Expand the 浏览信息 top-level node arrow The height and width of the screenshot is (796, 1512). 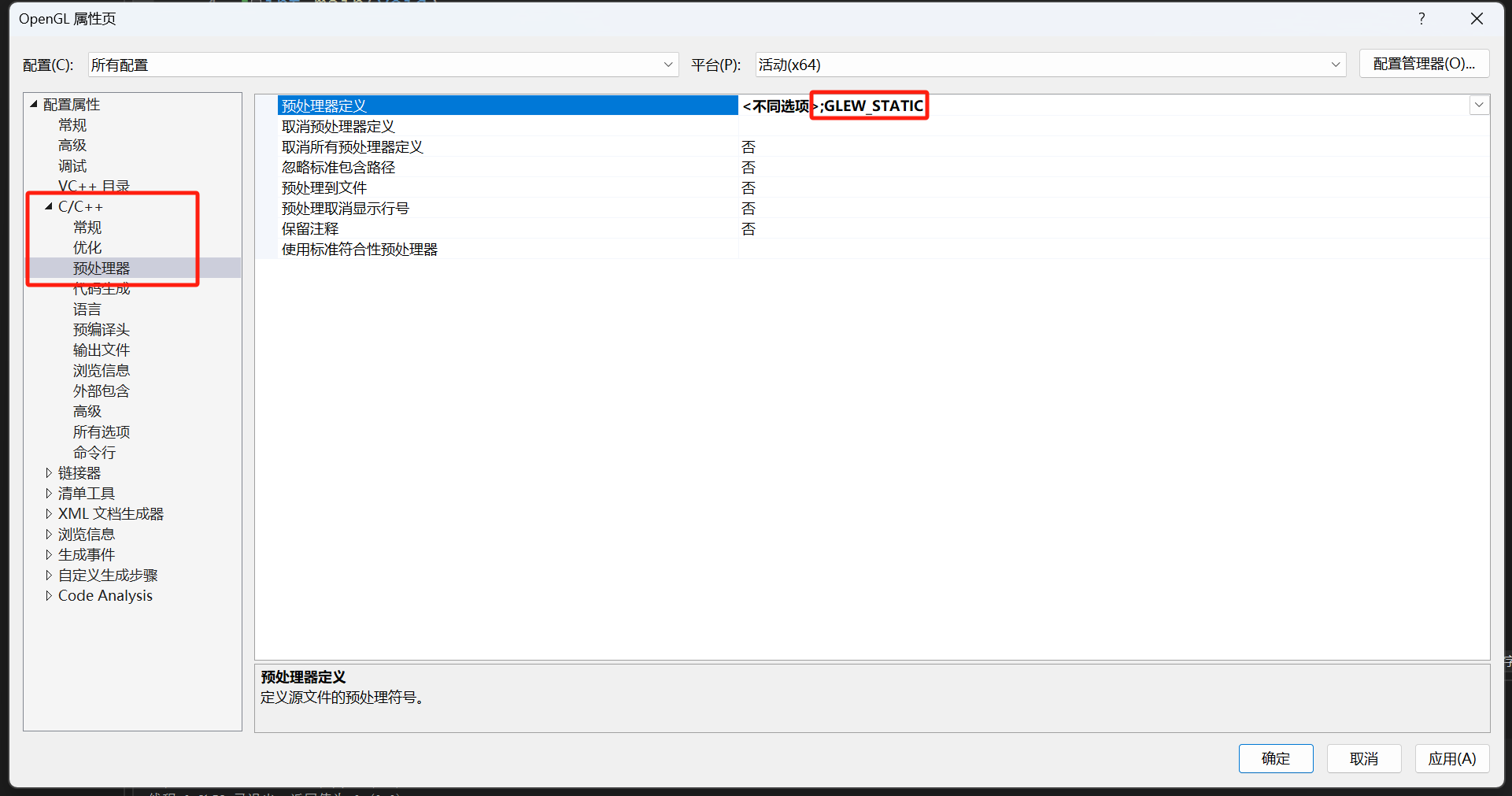pos(49,534)
